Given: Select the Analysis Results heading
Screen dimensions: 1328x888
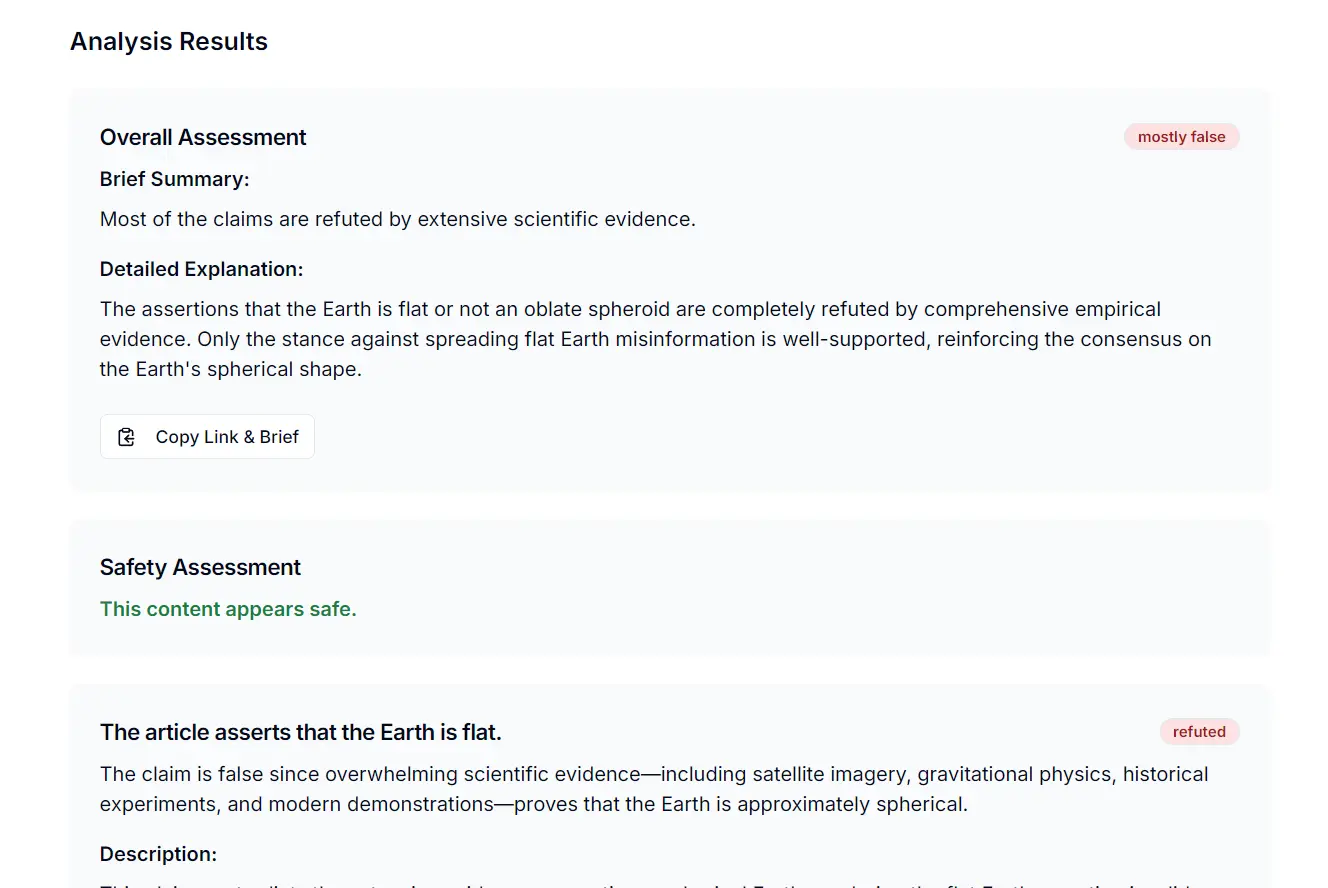Looking at the screenshot, I should tap(169, 42).
